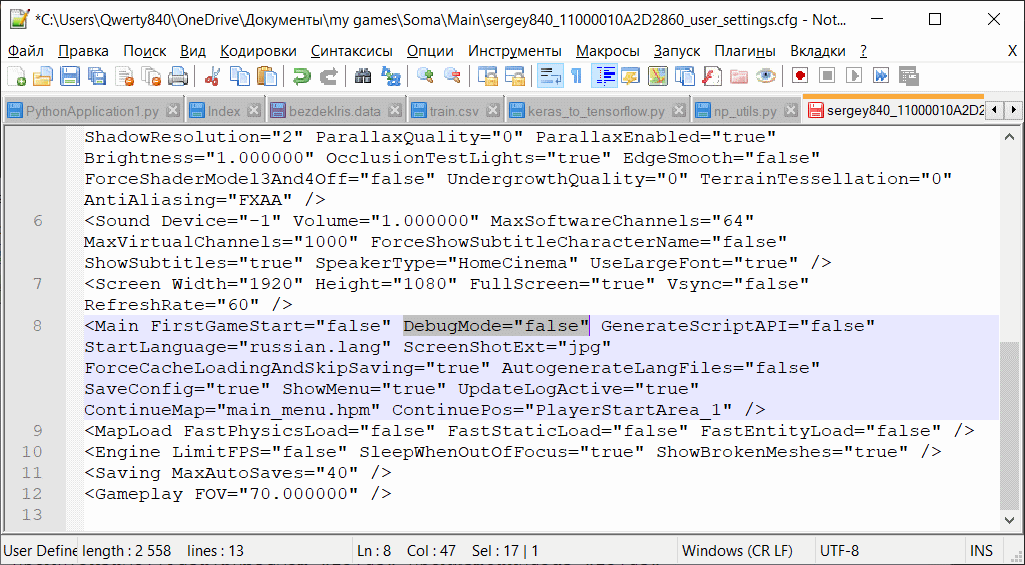The height and width of the screenshot is (565, 1025).
Task: Run macro multiple times icon
Action: pos(881,77)
